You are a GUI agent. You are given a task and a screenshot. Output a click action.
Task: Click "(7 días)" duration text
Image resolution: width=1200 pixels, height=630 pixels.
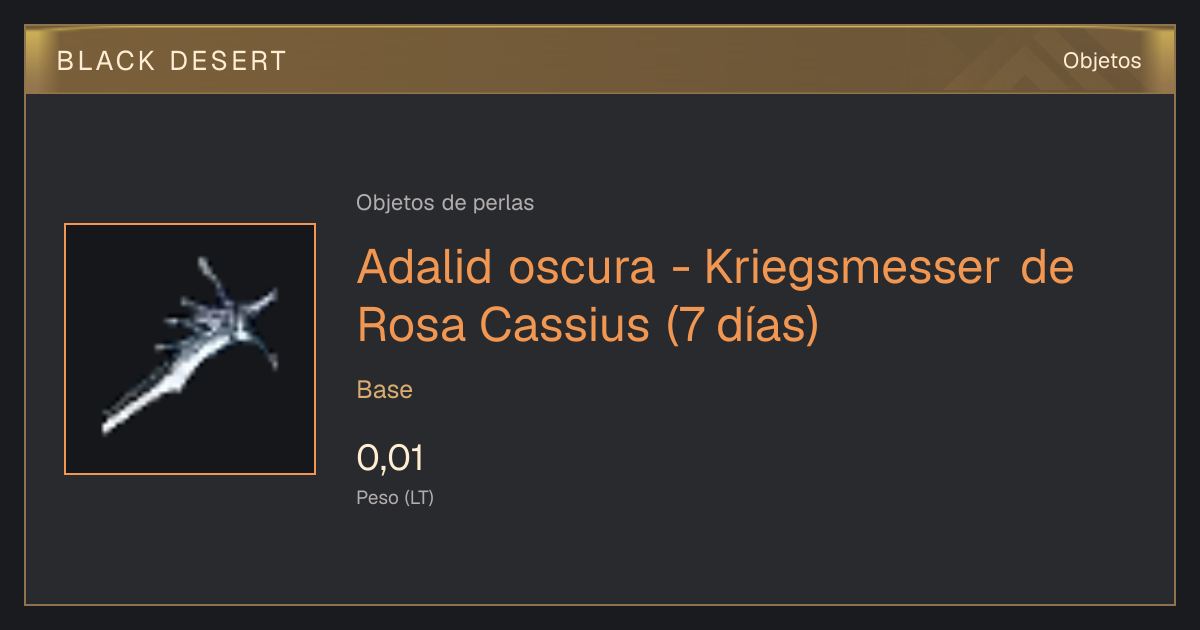(743, 325)
